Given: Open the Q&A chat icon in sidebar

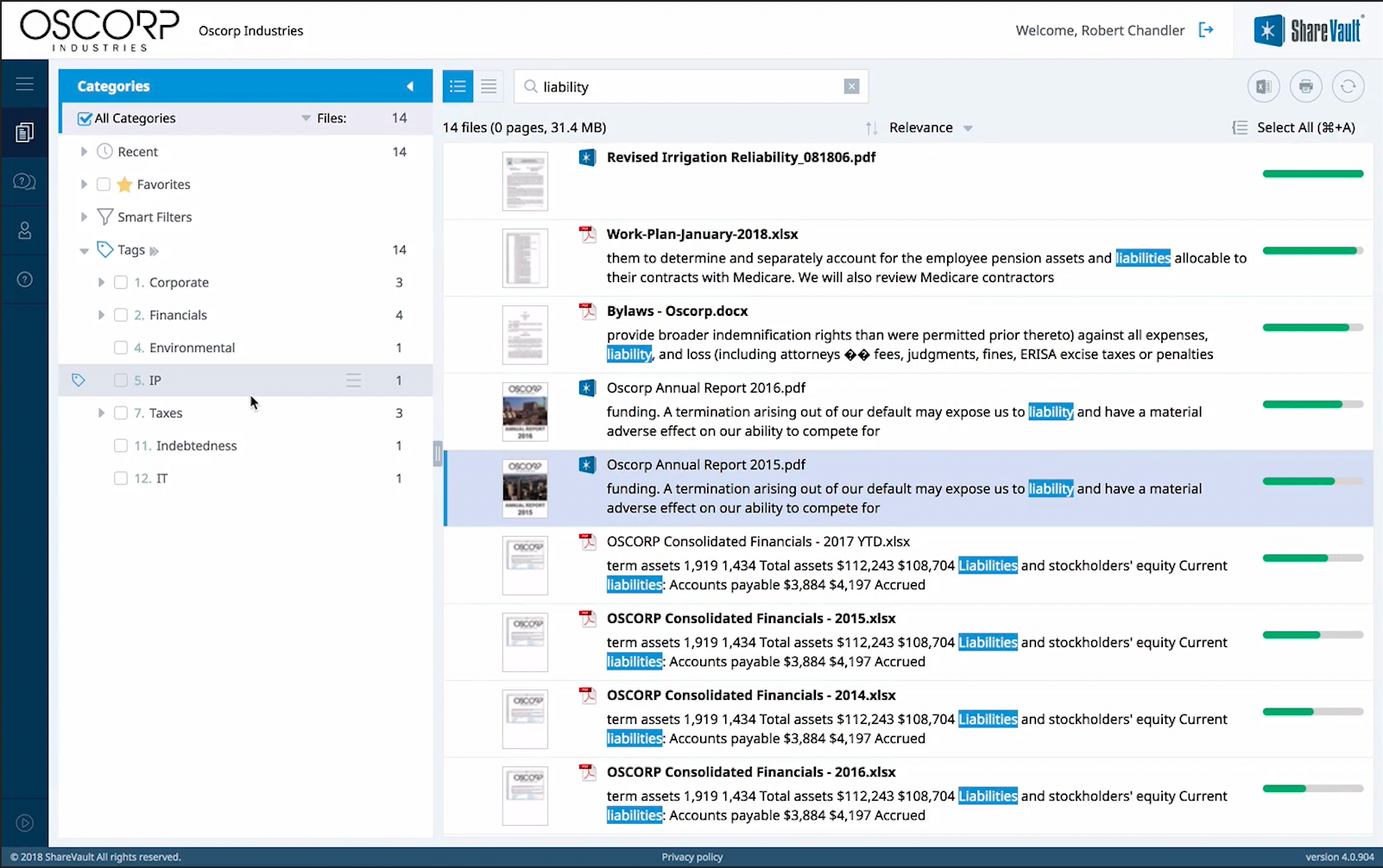Looking at the screenshot, I should point(24,181).
